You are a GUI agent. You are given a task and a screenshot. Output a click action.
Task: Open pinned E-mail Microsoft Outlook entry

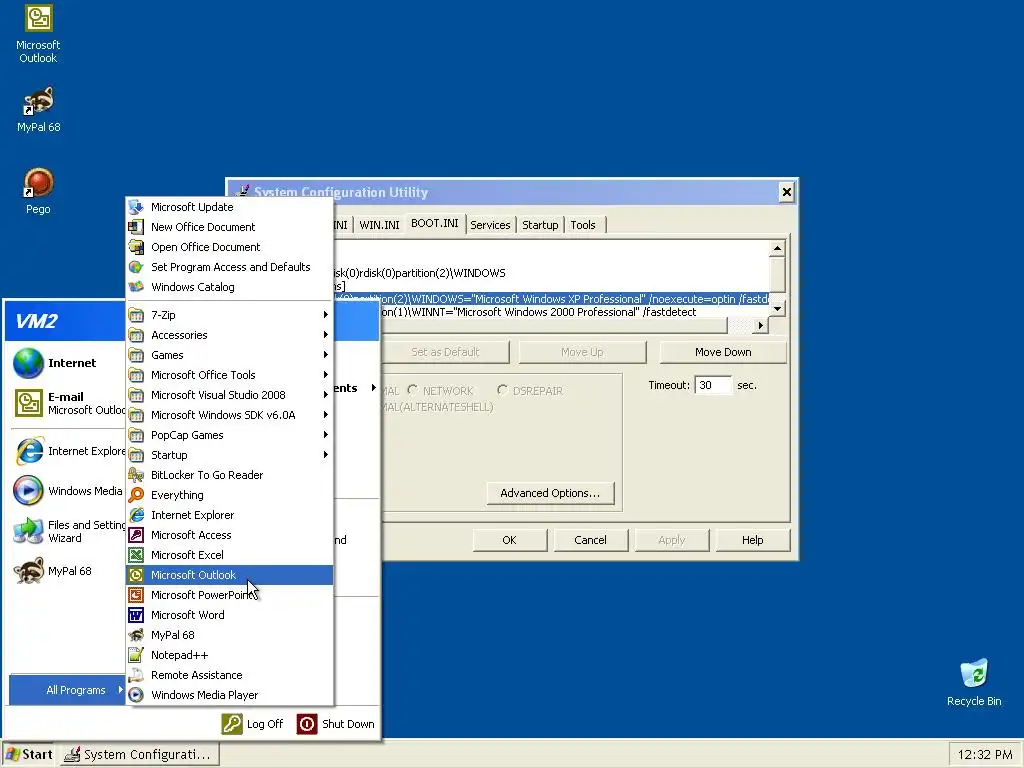(x=68, y=403)
